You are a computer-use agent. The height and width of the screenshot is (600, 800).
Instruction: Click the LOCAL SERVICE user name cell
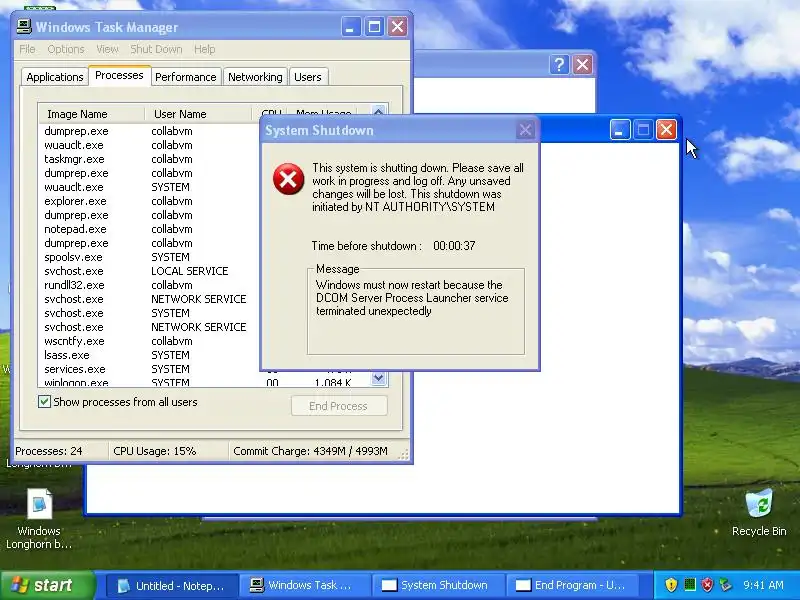[190, 271]
